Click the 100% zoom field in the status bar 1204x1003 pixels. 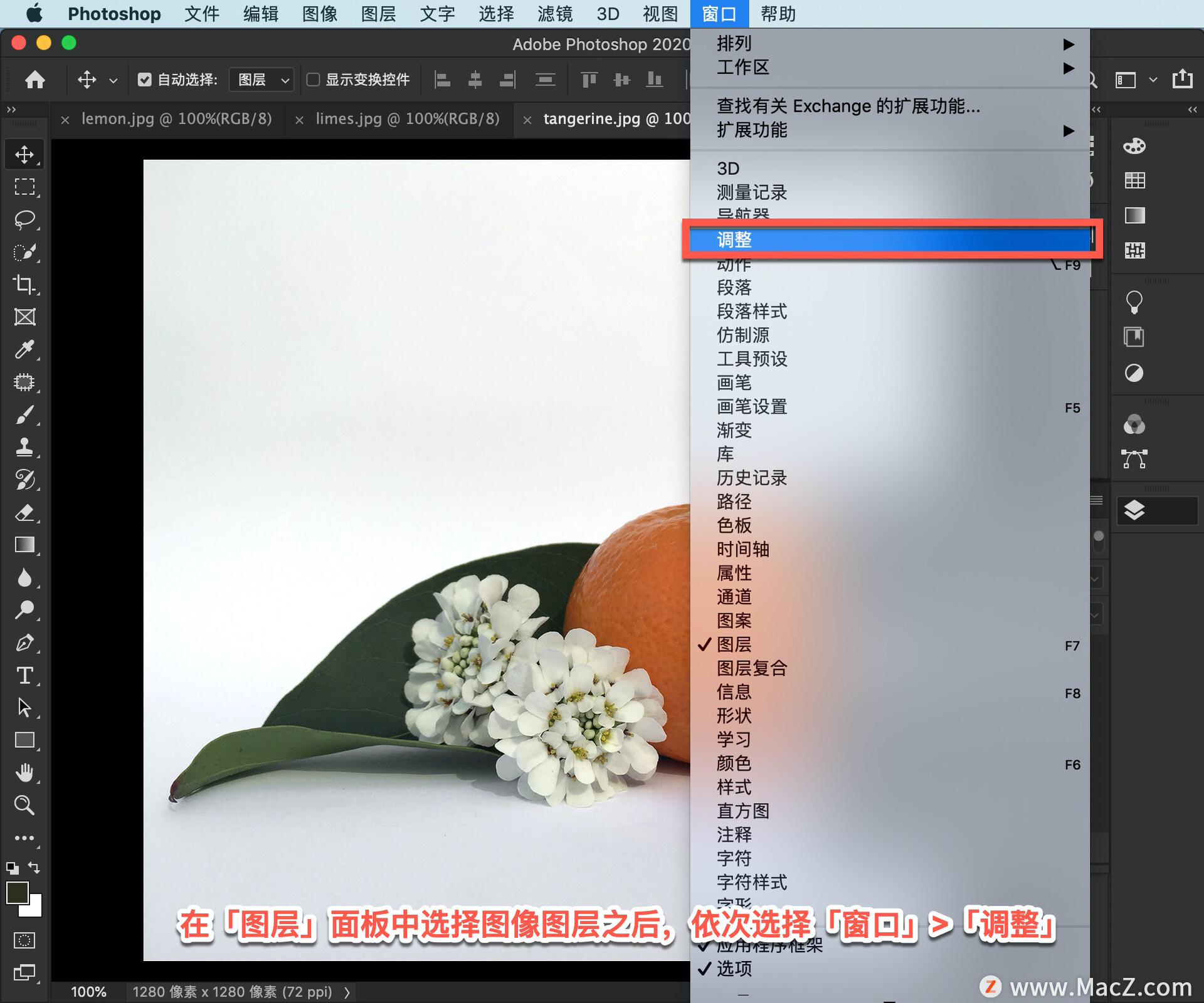pyautogui.click(x=88, y=991)
